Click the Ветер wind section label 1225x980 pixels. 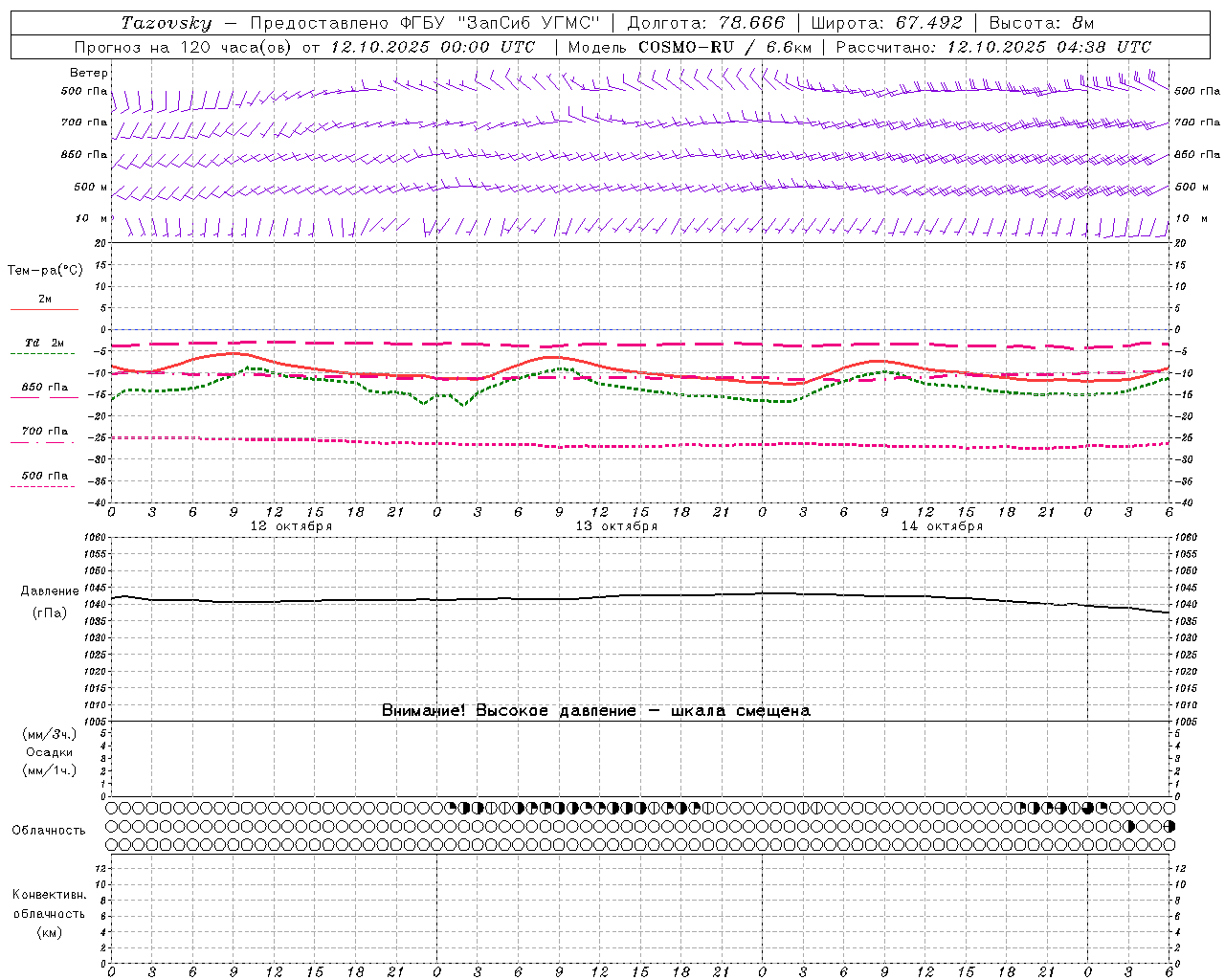click(89, 73)
